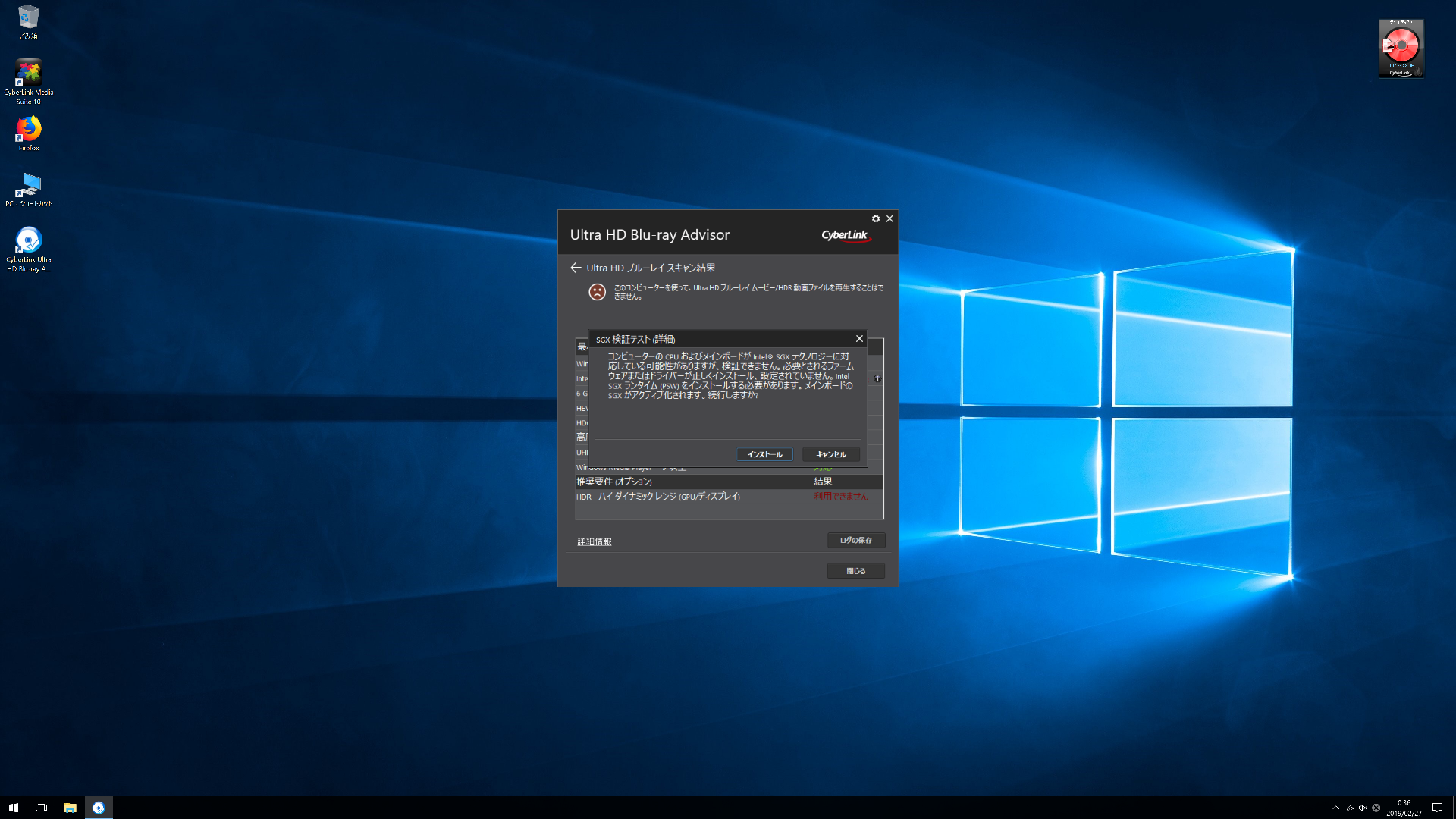The width and height of the screenshot is (1456, 819).
Task: Click the plus info icon in results list
Action: tap(877, 378)
